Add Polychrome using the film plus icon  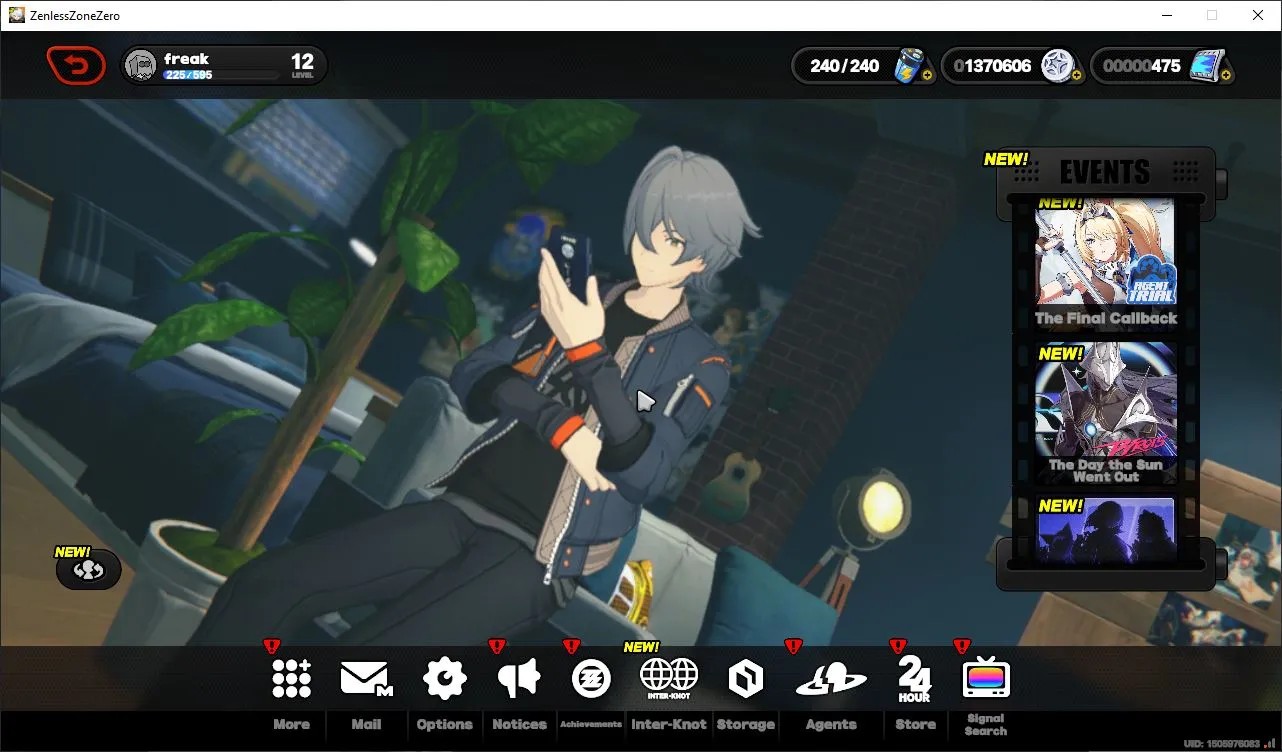pos(1226,75)
